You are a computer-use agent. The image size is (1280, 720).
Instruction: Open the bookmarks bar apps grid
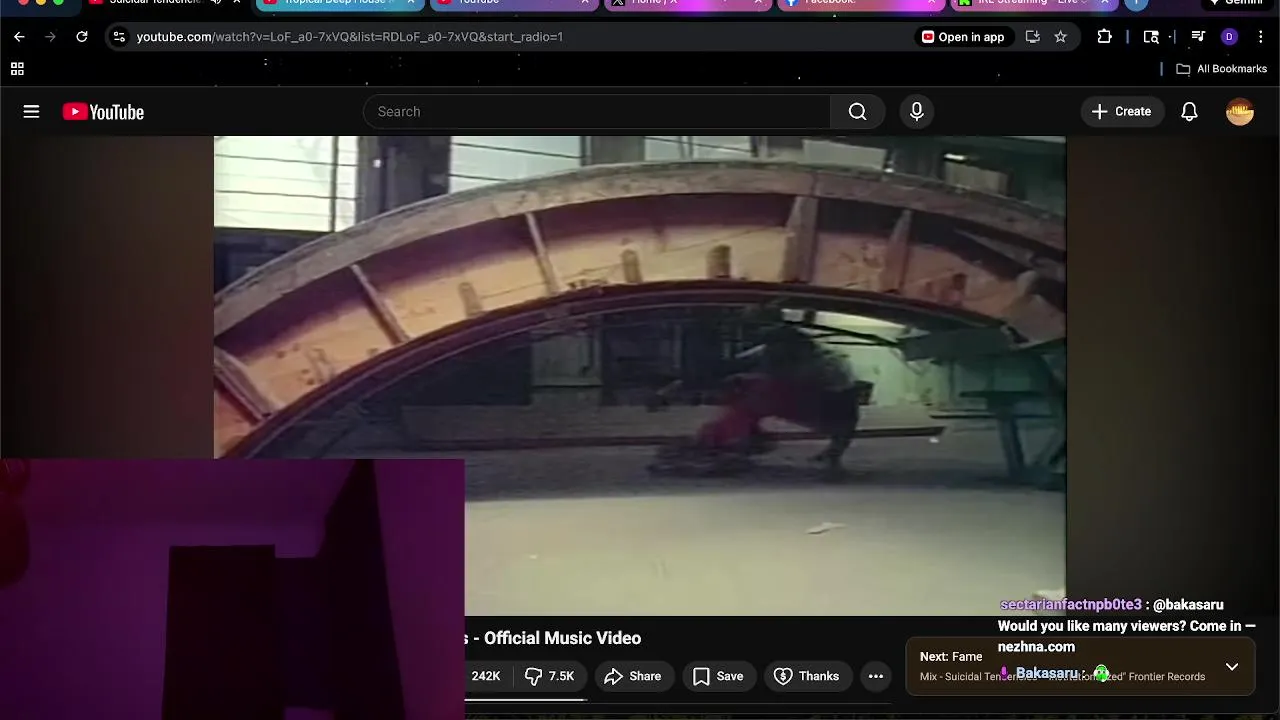pos(17,69)
